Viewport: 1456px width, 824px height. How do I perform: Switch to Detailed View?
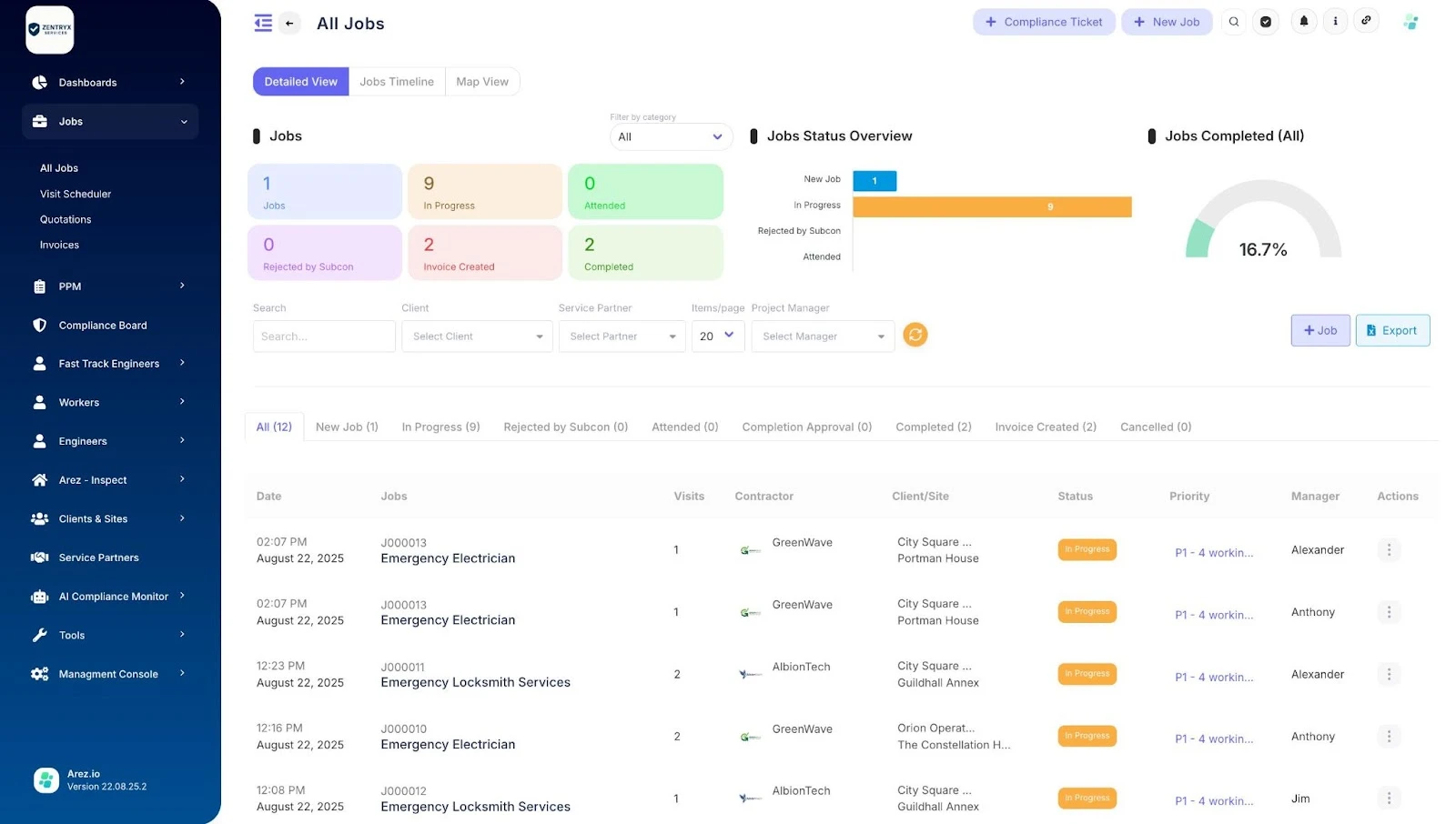tap(300, 82)
